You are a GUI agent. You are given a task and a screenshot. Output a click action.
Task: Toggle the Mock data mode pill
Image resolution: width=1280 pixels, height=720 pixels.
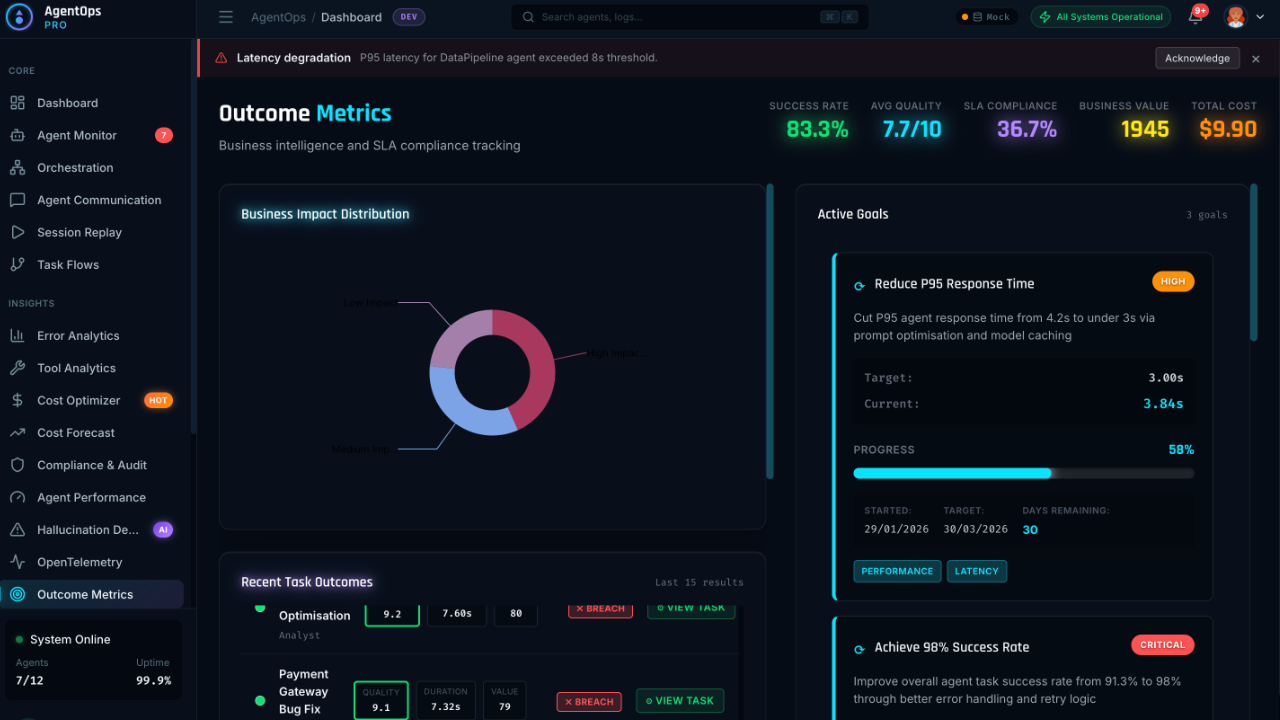click(986, 16)
